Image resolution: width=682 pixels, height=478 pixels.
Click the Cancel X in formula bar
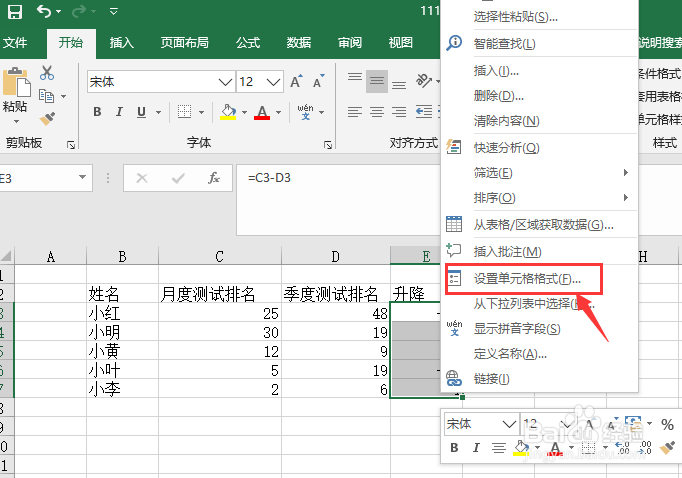pyautogui.click(x=142, y=178)
